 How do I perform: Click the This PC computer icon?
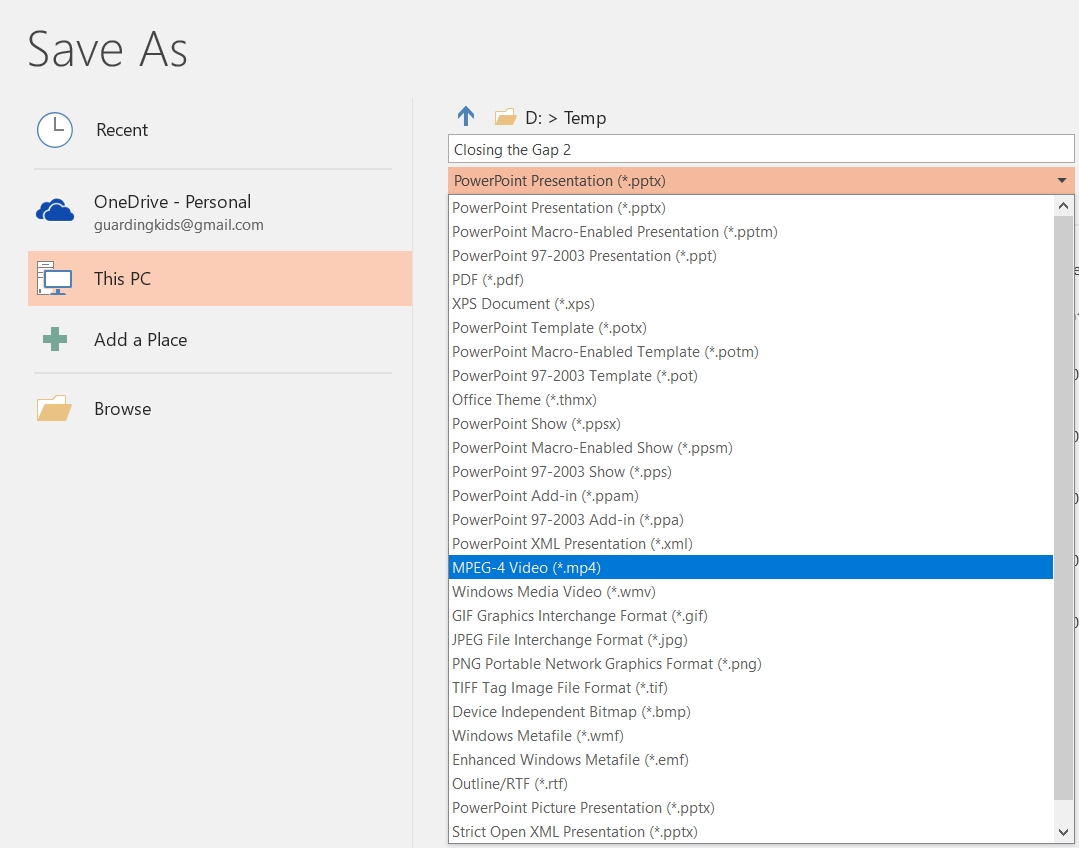pos(54,278)
